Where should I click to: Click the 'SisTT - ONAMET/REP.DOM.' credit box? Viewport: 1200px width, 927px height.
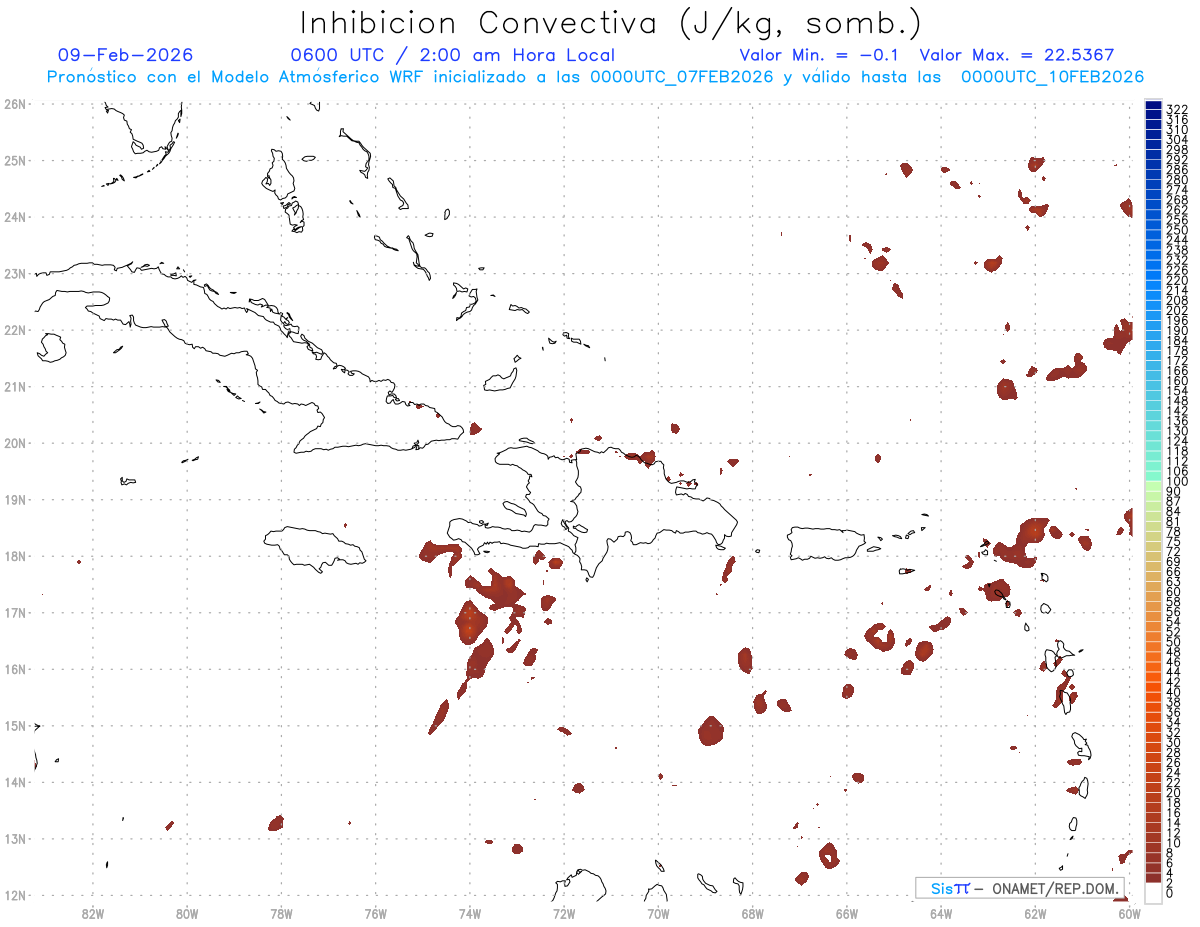(x=1020, y=888)
